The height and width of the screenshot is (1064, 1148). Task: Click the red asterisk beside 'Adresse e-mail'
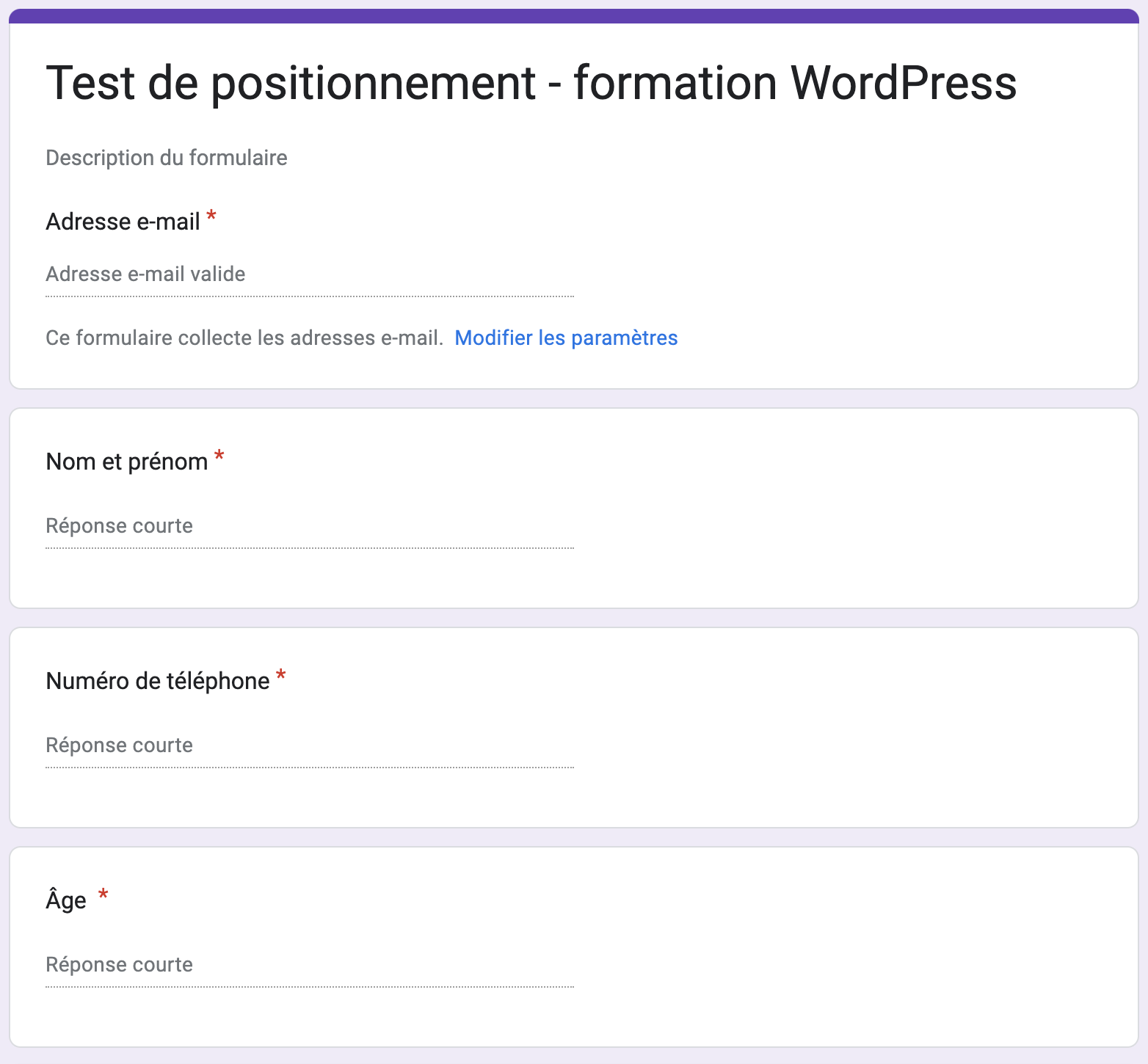211,216
